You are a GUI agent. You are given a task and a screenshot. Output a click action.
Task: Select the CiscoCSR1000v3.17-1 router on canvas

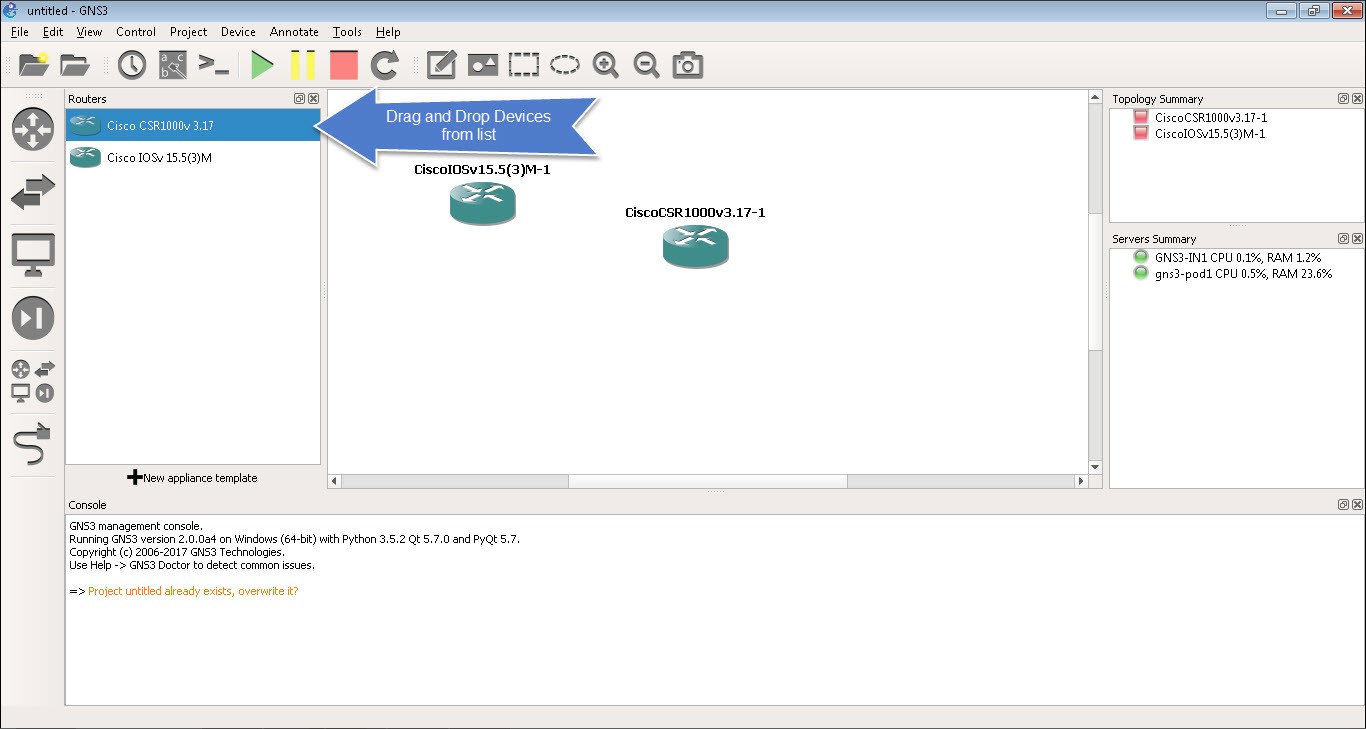click(x=695, y=246)
